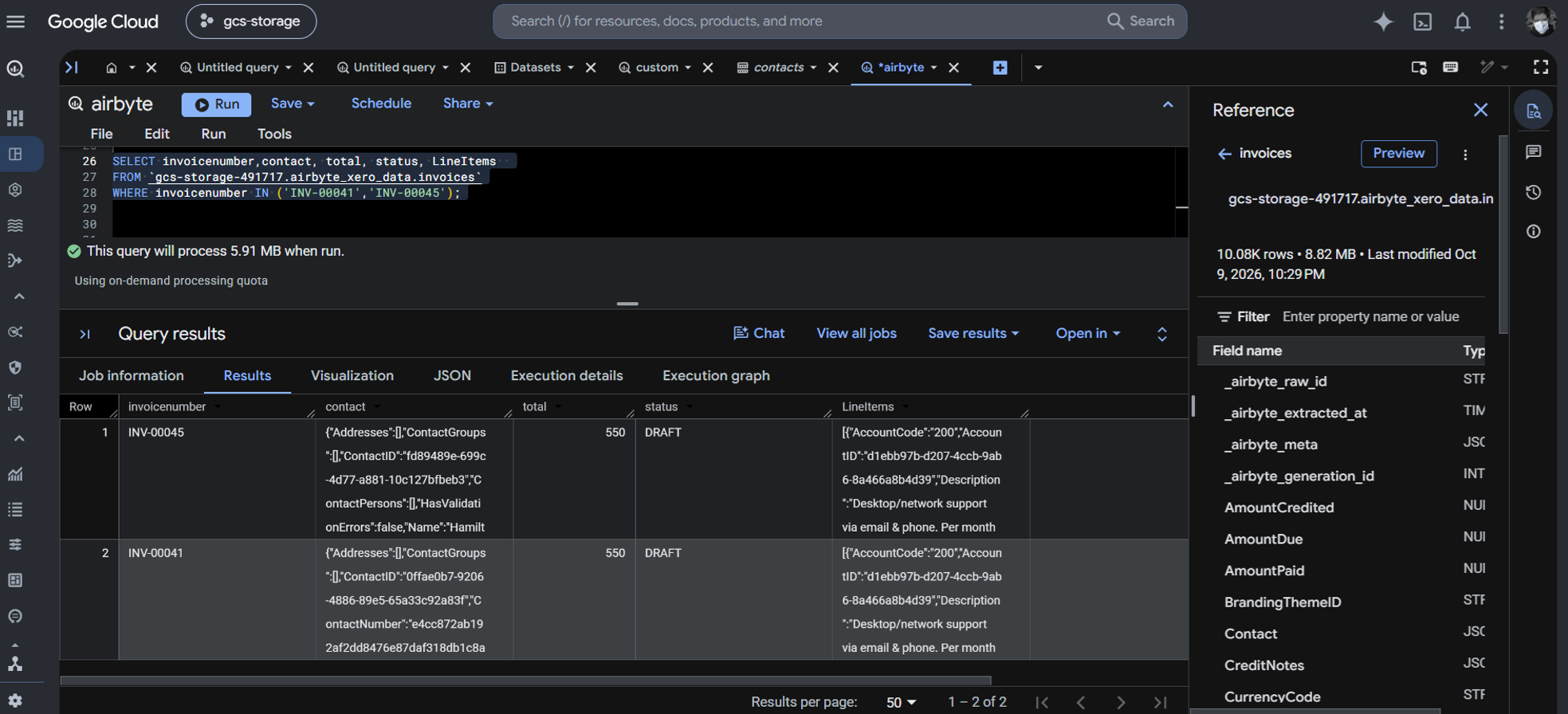This screenshot has height=714, width=1568.
Task: Collapse the explorer pane toggle
Action: [72, 68]
